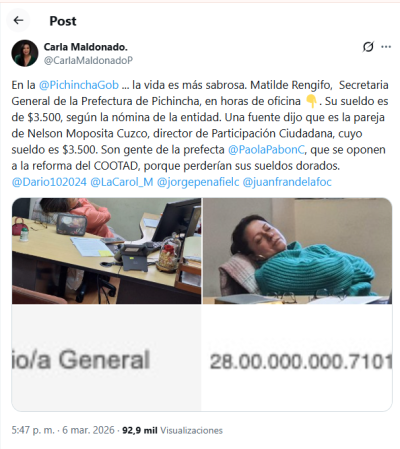Open the image showing 28.00.000.000.7101
400x449 pixels.
(x=297, y=358)
